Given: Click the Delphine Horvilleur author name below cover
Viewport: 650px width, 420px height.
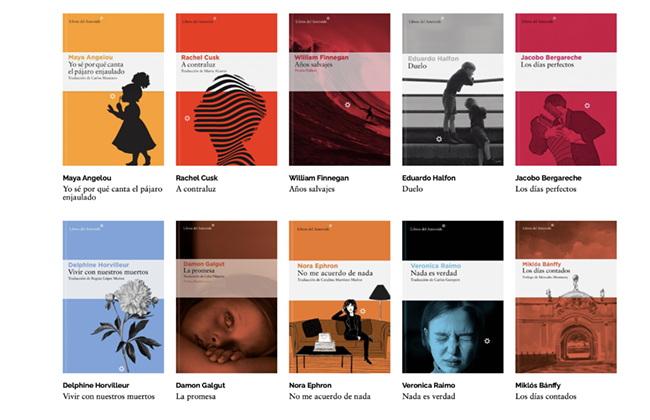Looking at the screenshot, I should point(96,385).
